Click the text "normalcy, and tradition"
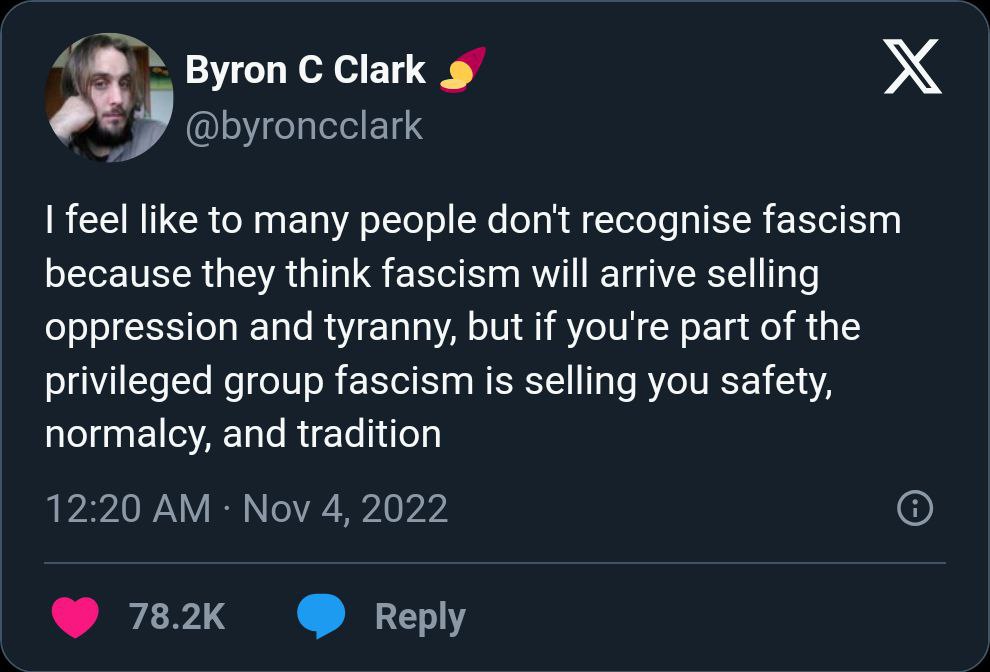This screenshot has width=990, height=672. pos(243,435)
